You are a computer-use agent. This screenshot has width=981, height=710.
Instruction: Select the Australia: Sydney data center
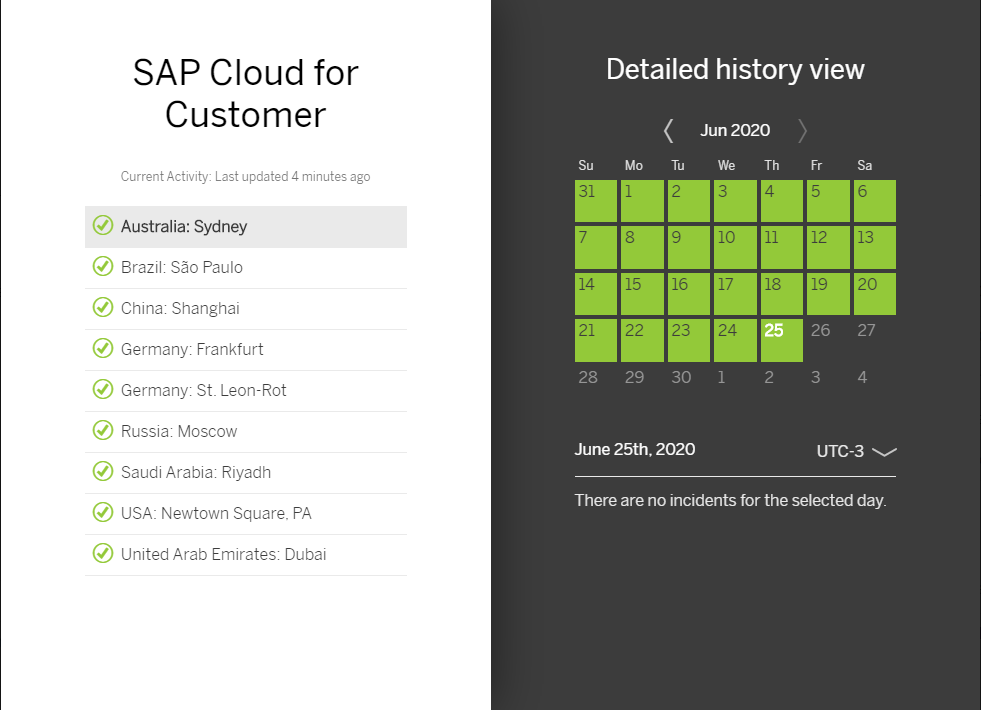point(246,226)
